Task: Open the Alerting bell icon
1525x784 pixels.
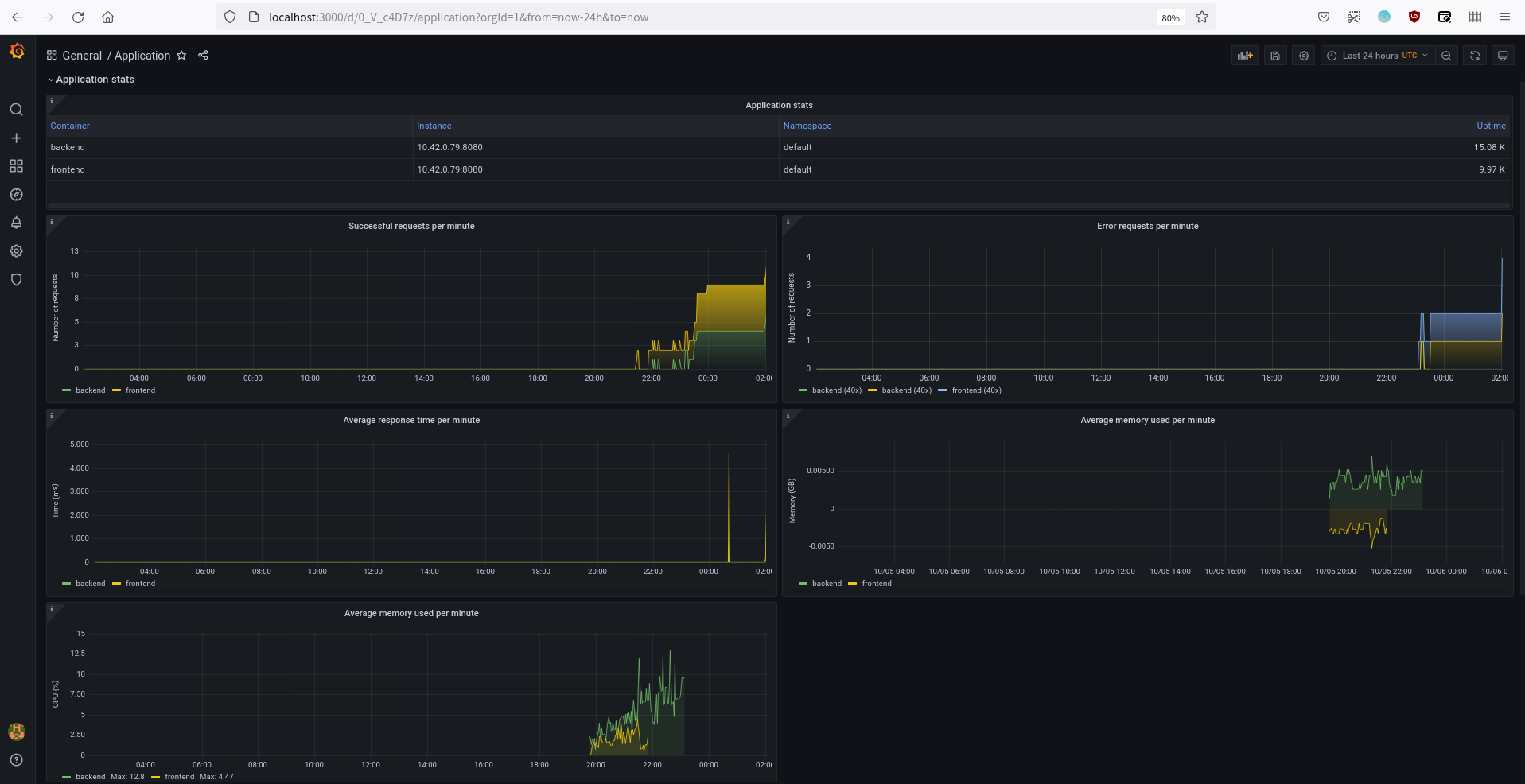Action: click(16, 223)
